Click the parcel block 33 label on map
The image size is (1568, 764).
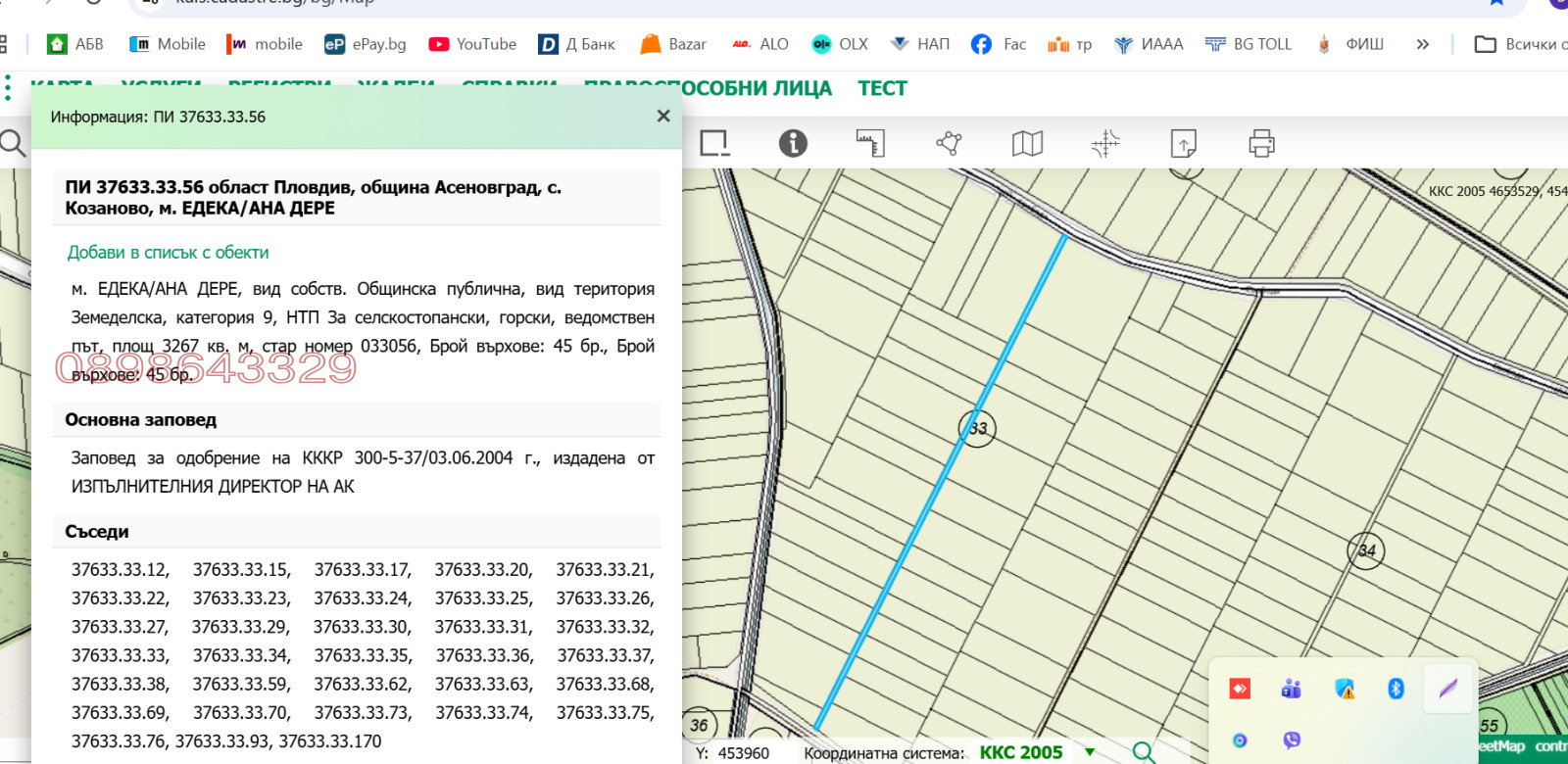click(977, 429)
